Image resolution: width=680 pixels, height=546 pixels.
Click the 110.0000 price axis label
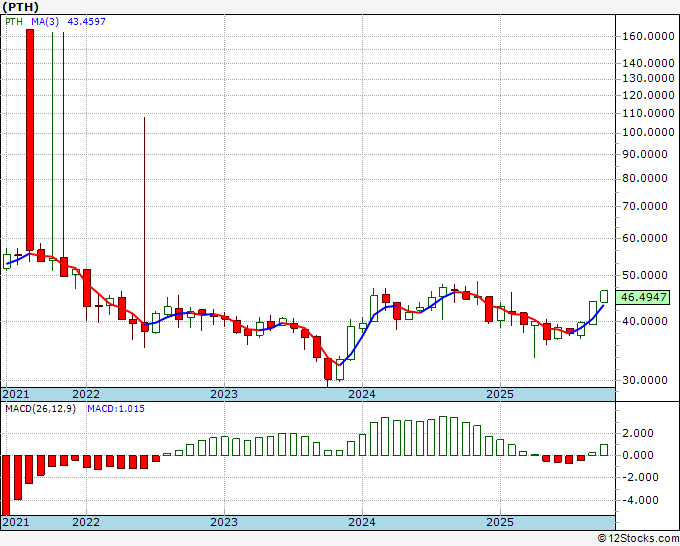pos(648,113)
